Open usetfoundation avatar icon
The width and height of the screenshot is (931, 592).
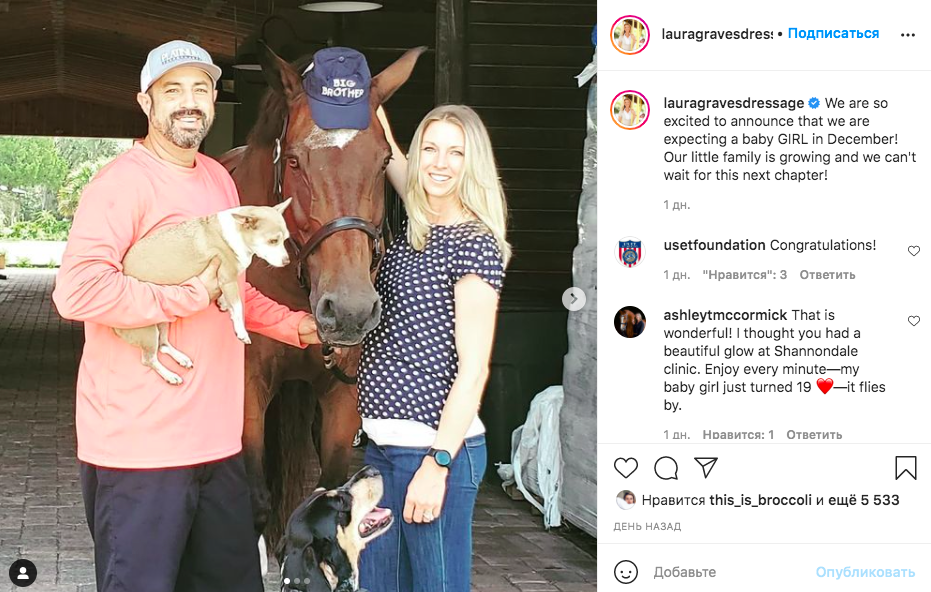(x=630, y=252)
